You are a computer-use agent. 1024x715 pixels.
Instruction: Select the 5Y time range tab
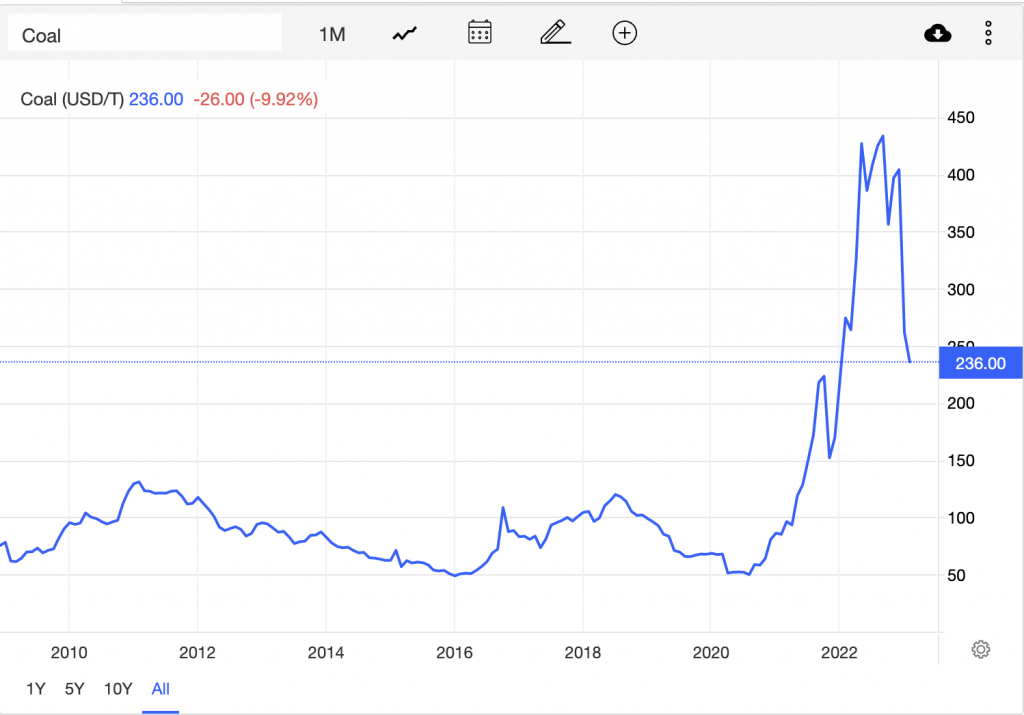click(74, 689)
